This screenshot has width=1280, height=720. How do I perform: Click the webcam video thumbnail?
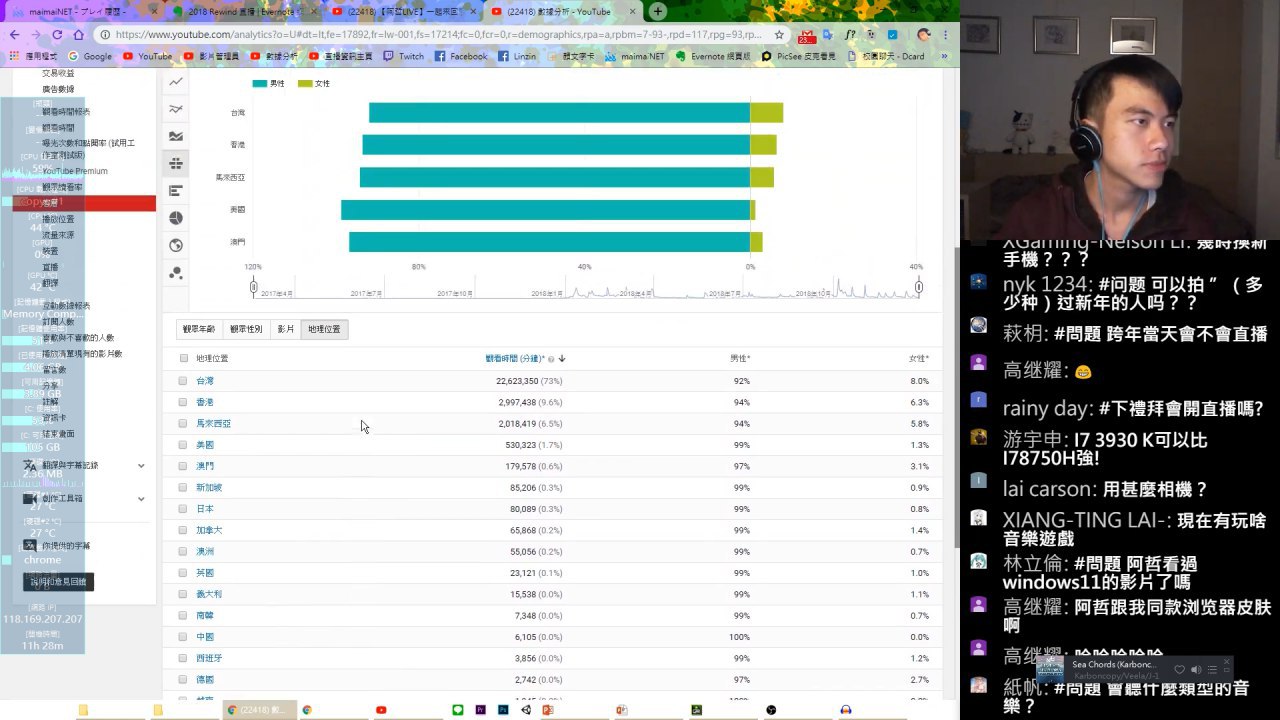click(x=1120, y=120)
